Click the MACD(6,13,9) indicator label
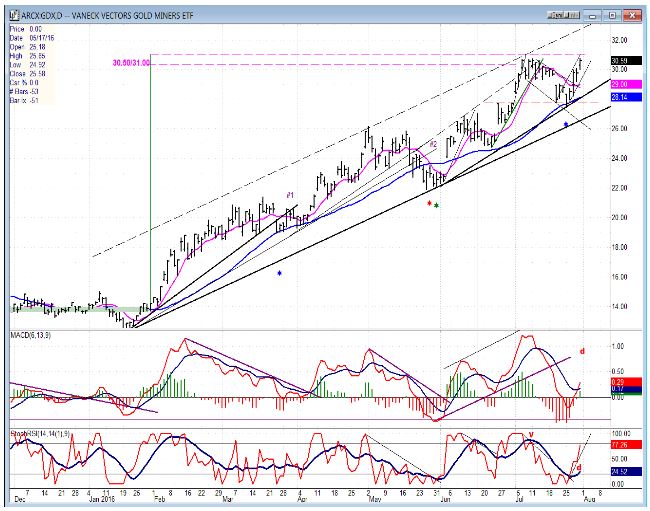This screenshot has height=511, width=650. [31, 335]
